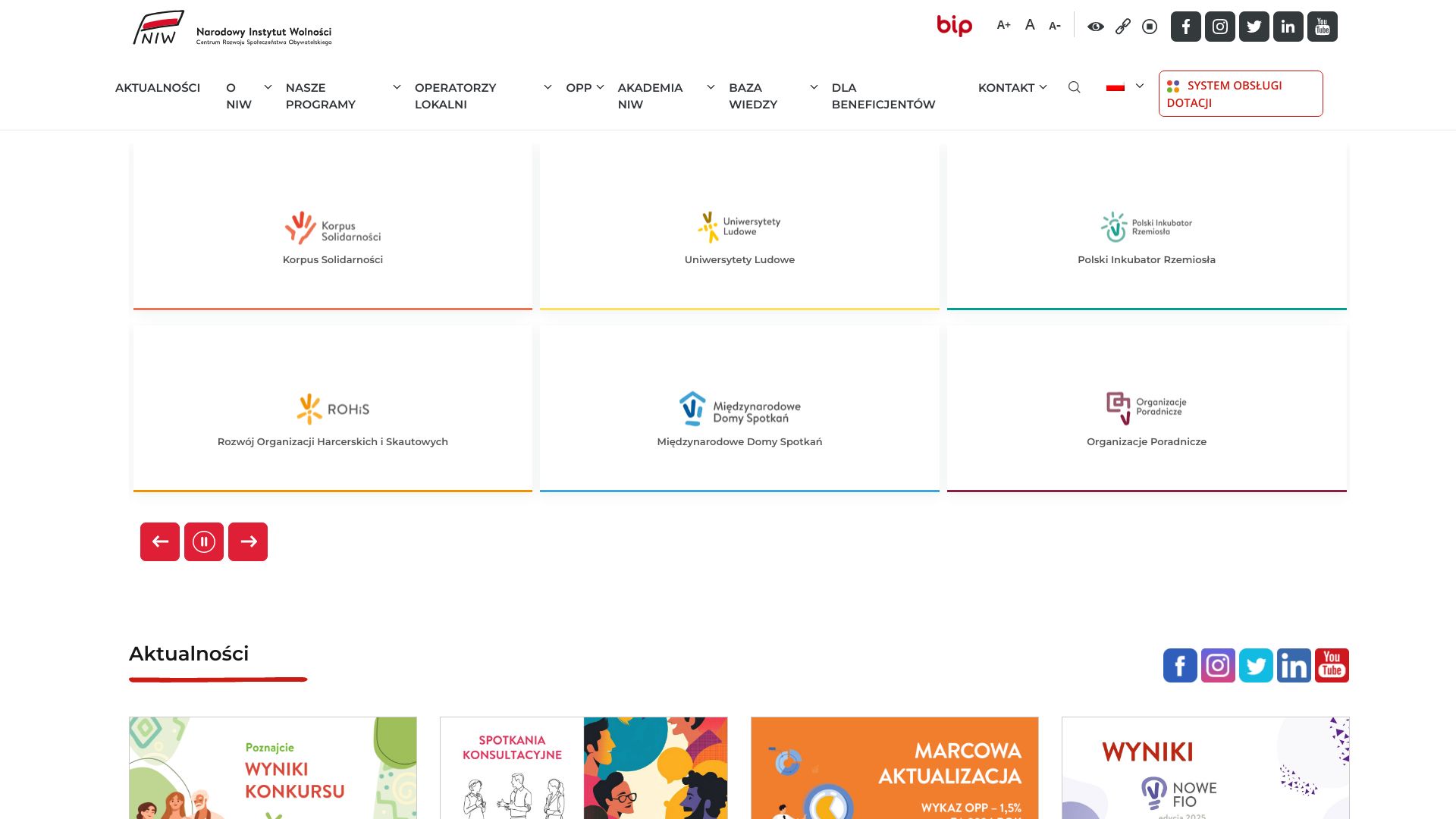Screen dimensions: 1456x819
Task: Open the O NIW menu item
Action: pyautogui.click(x=239, y=96)
